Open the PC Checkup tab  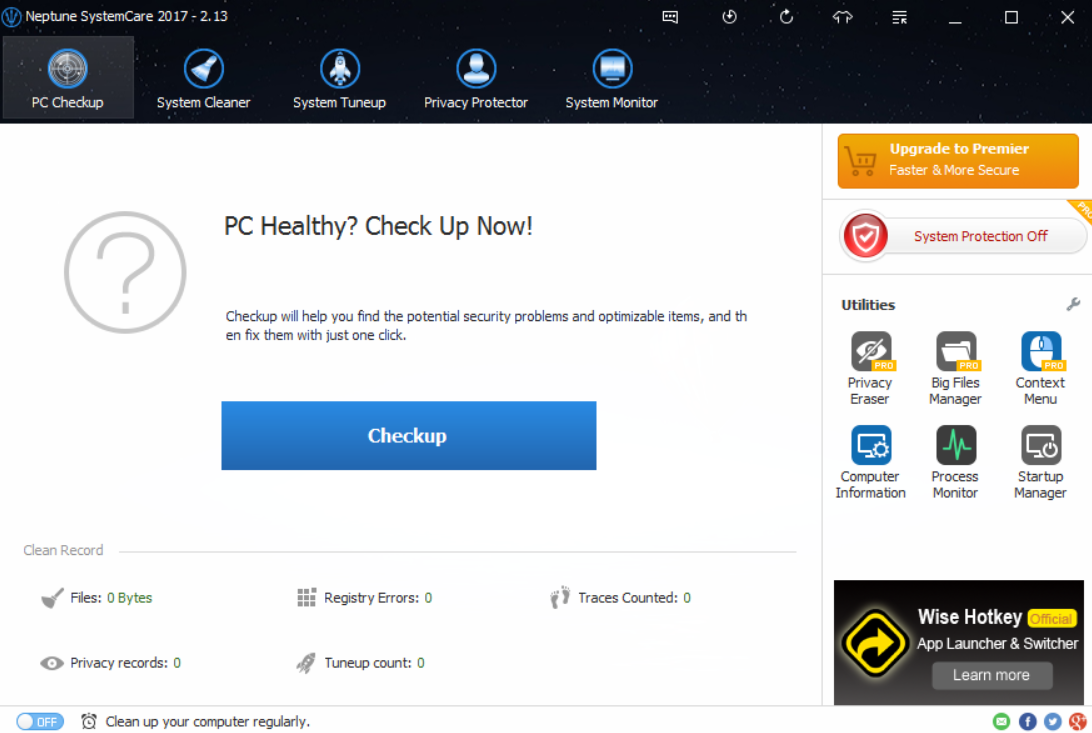click(68, 78)
